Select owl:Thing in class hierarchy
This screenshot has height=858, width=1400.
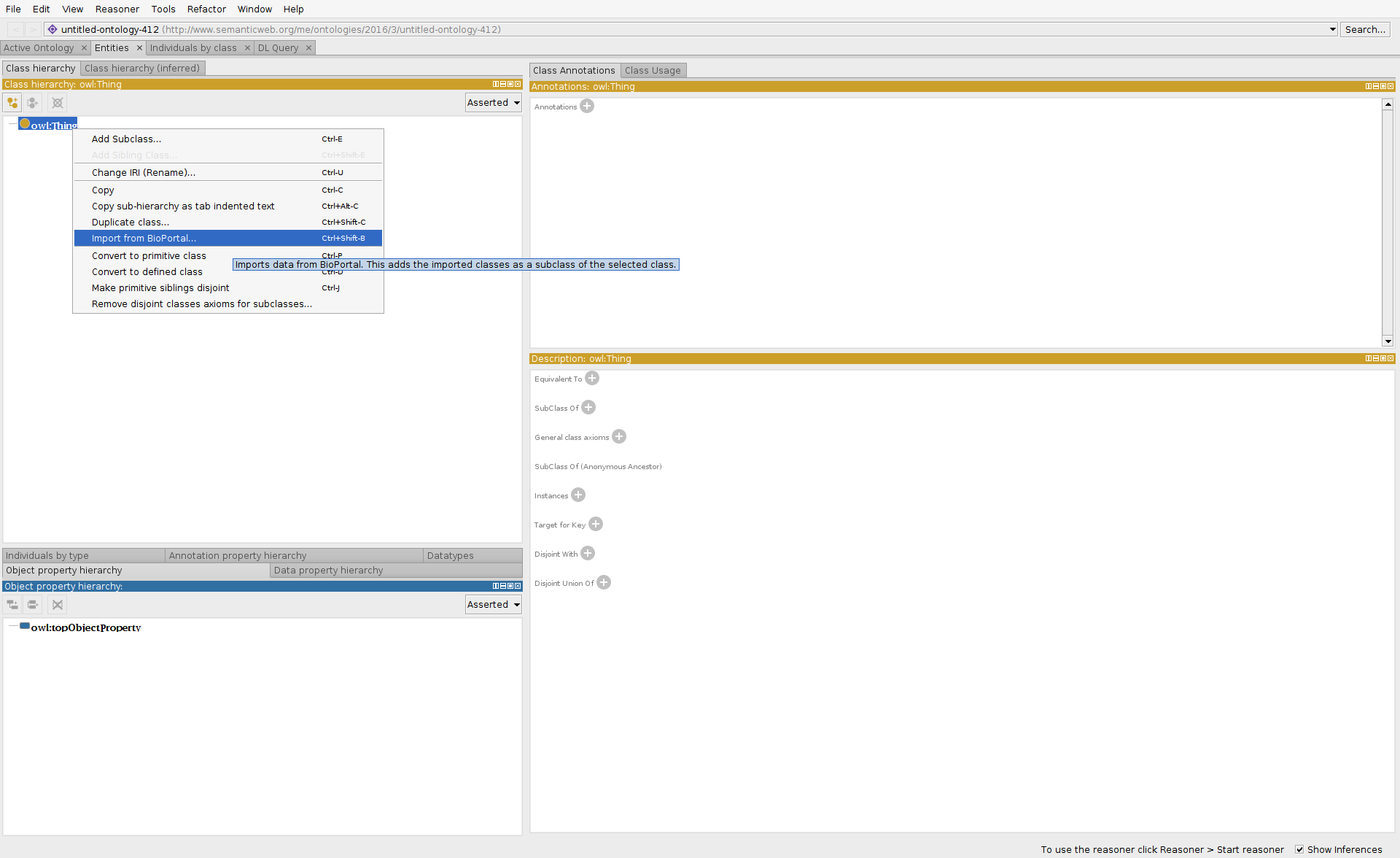48,125
